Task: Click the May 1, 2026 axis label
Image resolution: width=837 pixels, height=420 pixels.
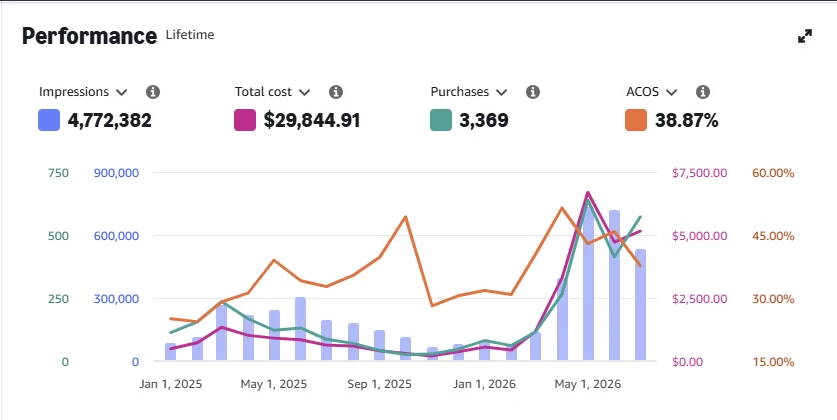Action: pos(588,384)
